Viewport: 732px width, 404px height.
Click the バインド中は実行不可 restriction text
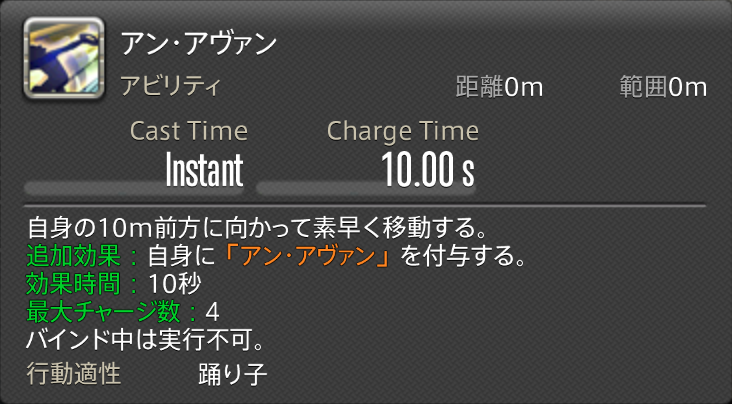[146, 340]
